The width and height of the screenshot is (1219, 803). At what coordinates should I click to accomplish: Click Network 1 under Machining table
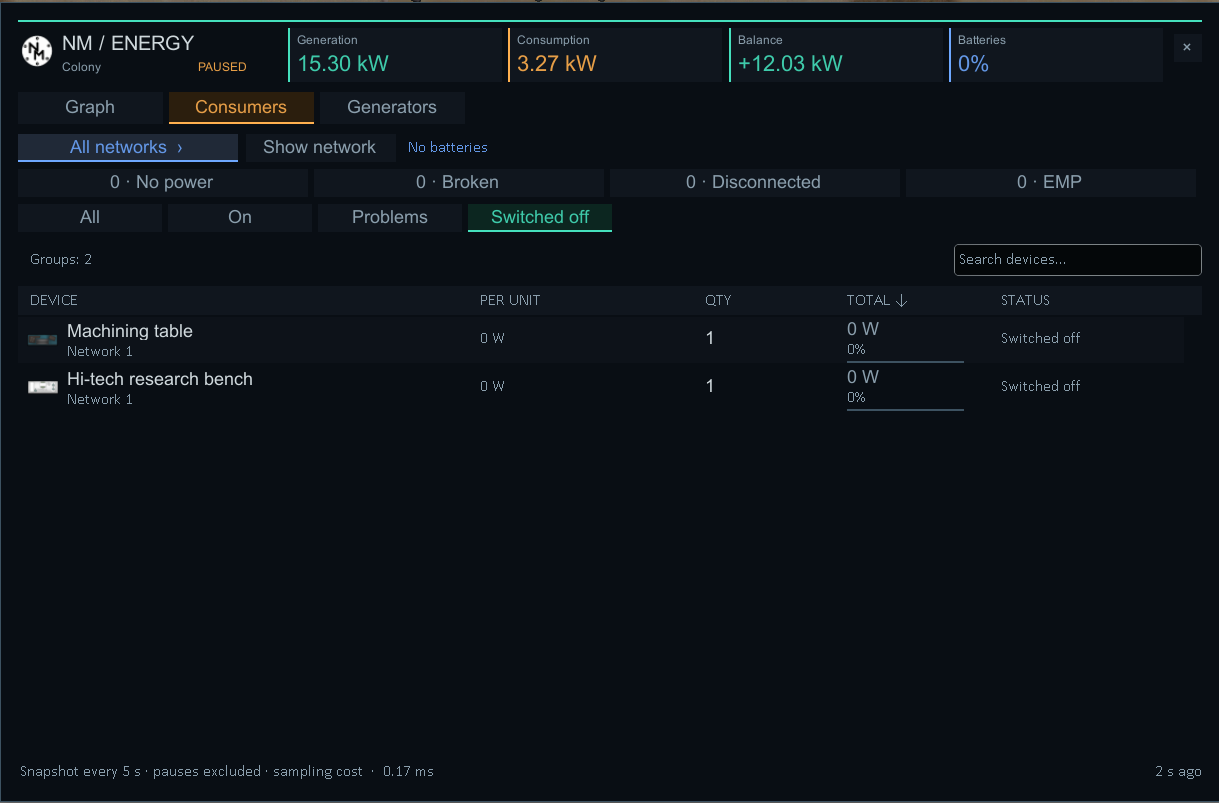pyautogui.click(x=100, y=351)
